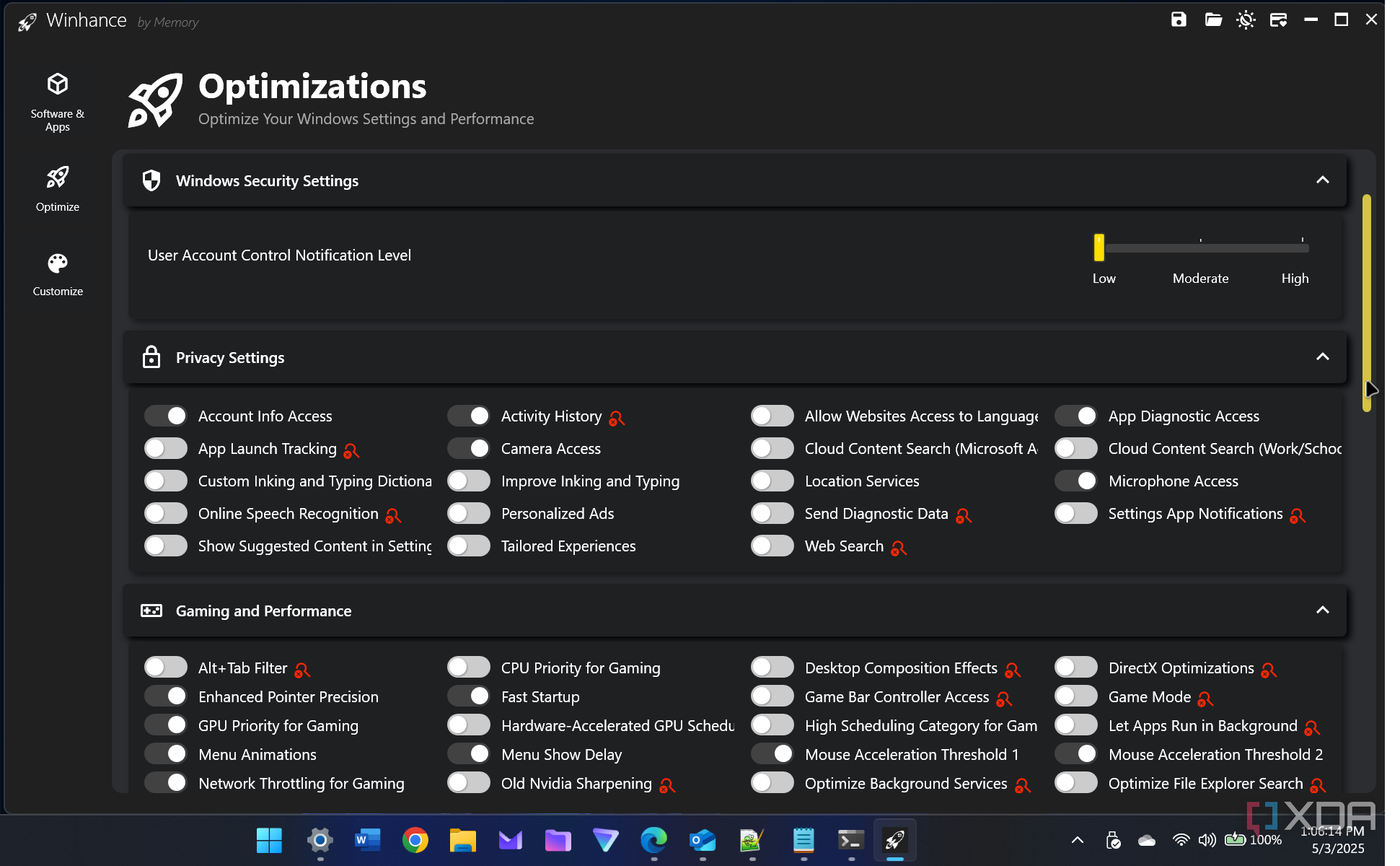The height and width of the screenshot is (866, 1400).
Task: Set the UAC slider to High
Action: 1302,248
